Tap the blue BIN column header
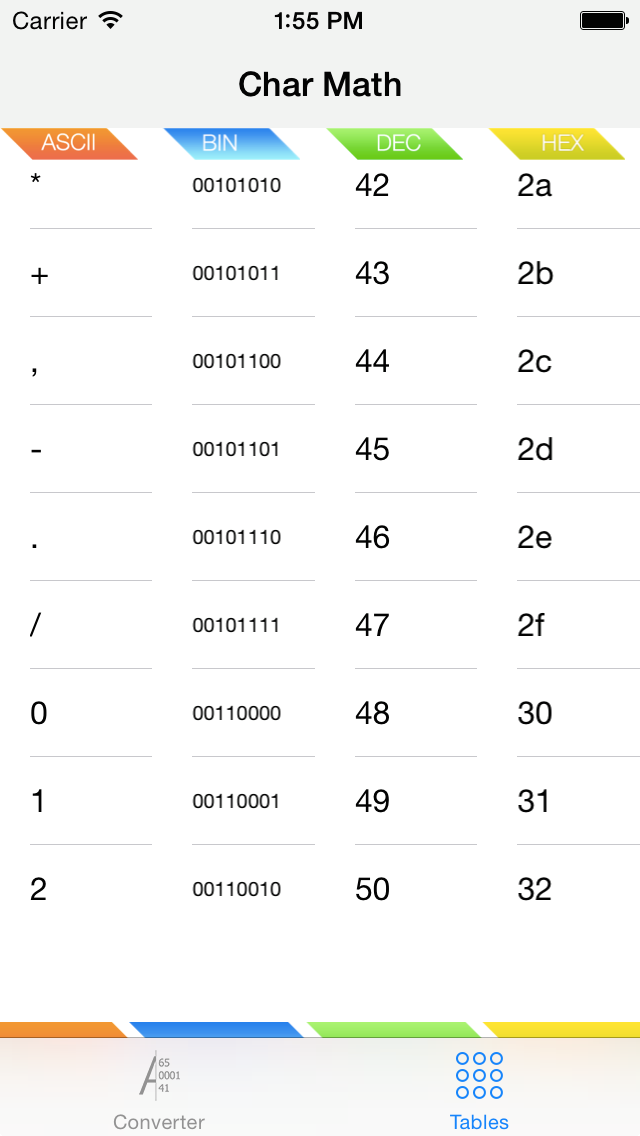The width and height of the screenshot is (640, 1136). pos(231,143)
